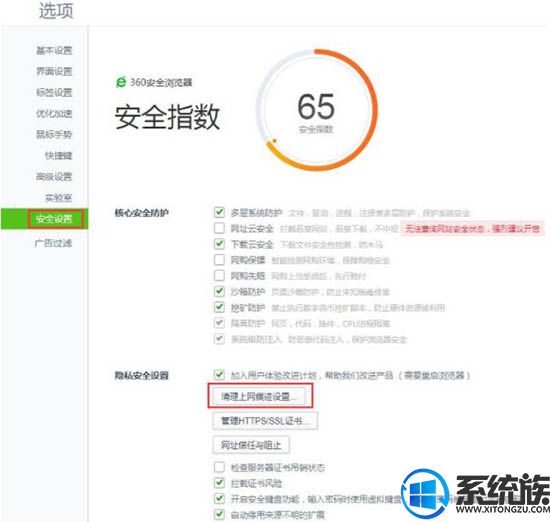Go to 优化加速 settings
550x522 pixels.
coord(54,114)
